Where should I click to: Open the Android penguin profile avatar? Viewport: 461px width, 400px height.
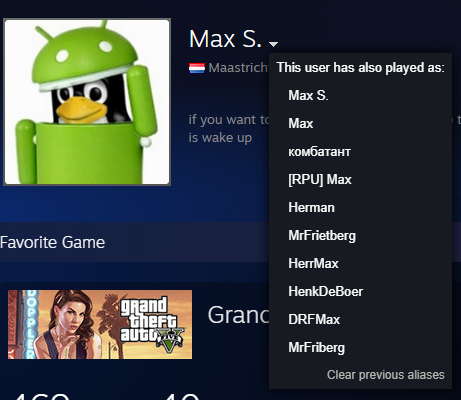(87, 102)
